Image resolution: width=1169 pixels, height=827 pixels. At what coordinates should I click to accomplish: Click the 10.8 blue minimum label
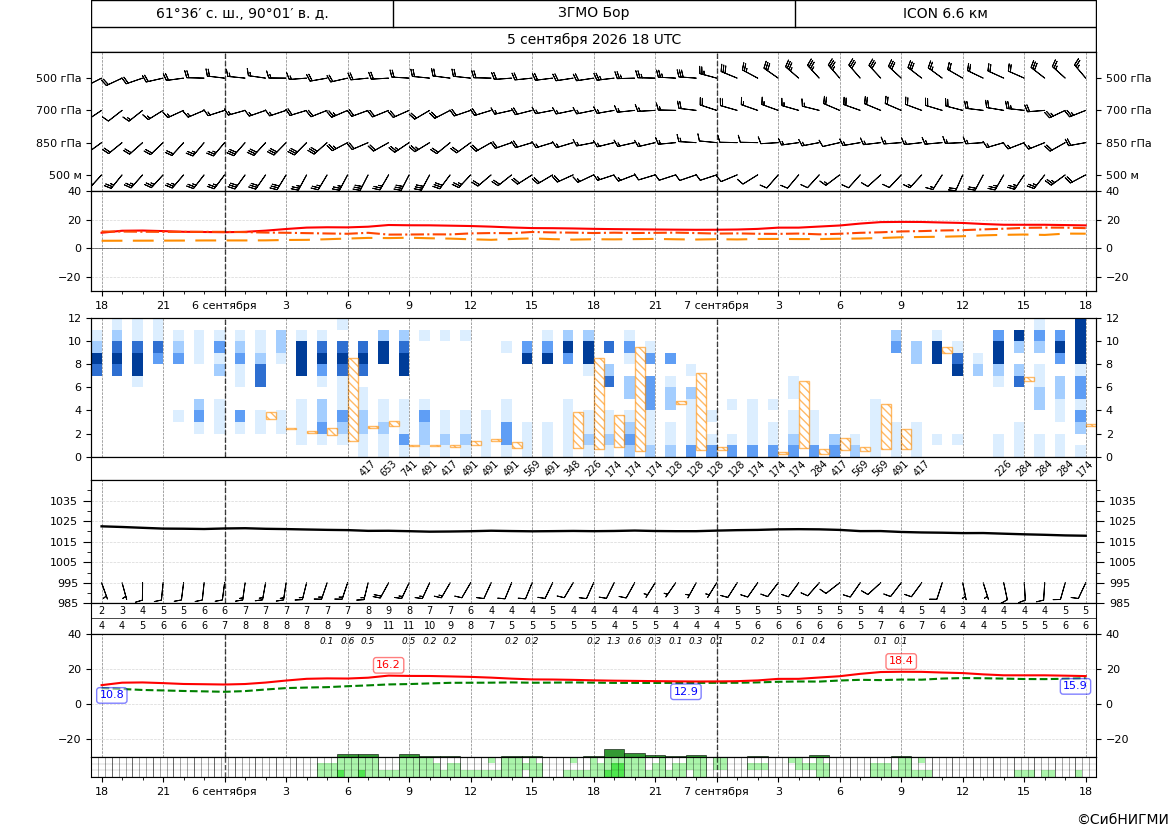pos(112,695)
